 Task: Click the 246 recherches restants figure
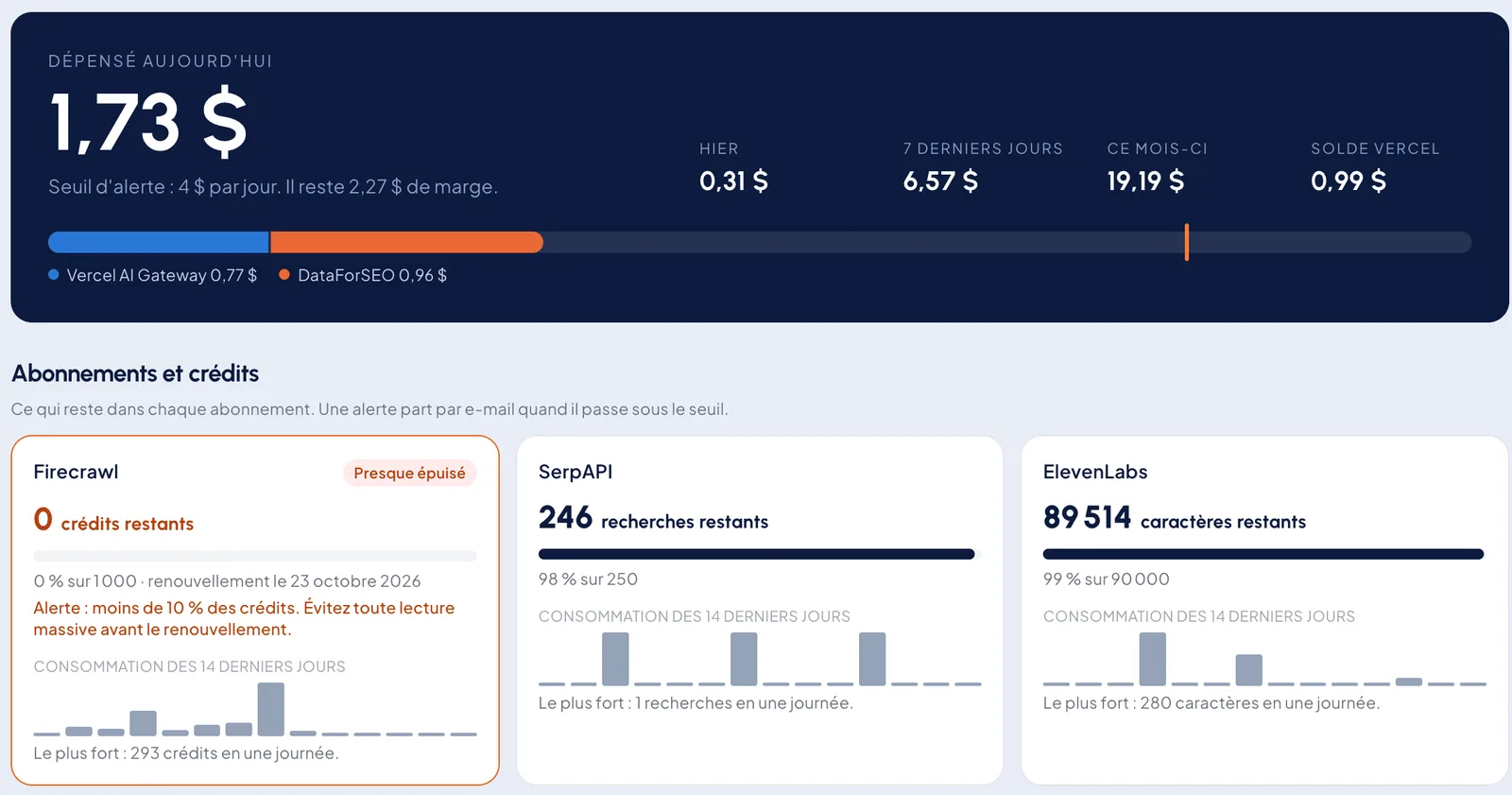point(653,518)
